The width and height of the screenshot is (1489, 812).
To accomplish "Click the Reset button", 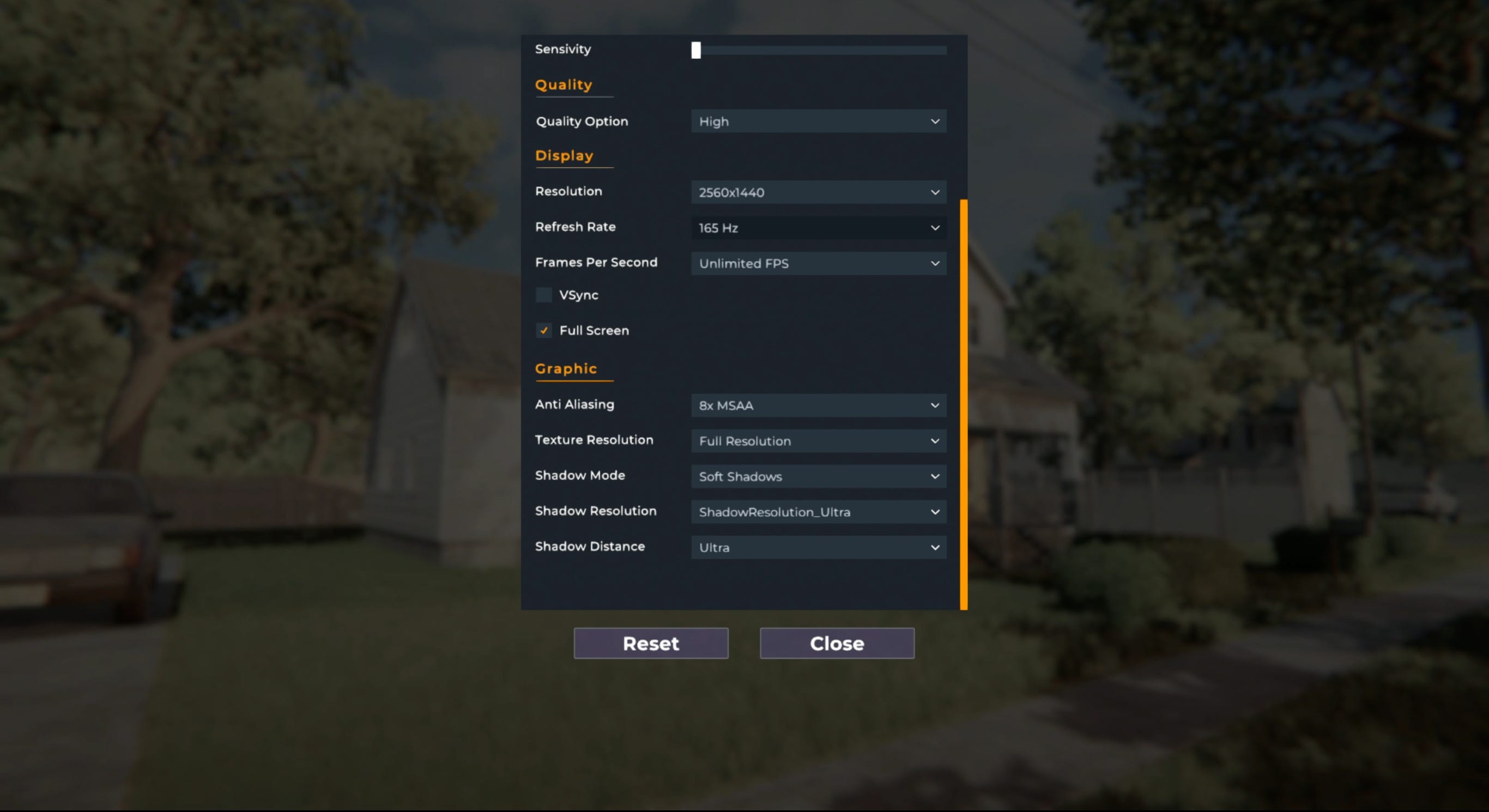I will pyautogui.click(x=651, y=643).
